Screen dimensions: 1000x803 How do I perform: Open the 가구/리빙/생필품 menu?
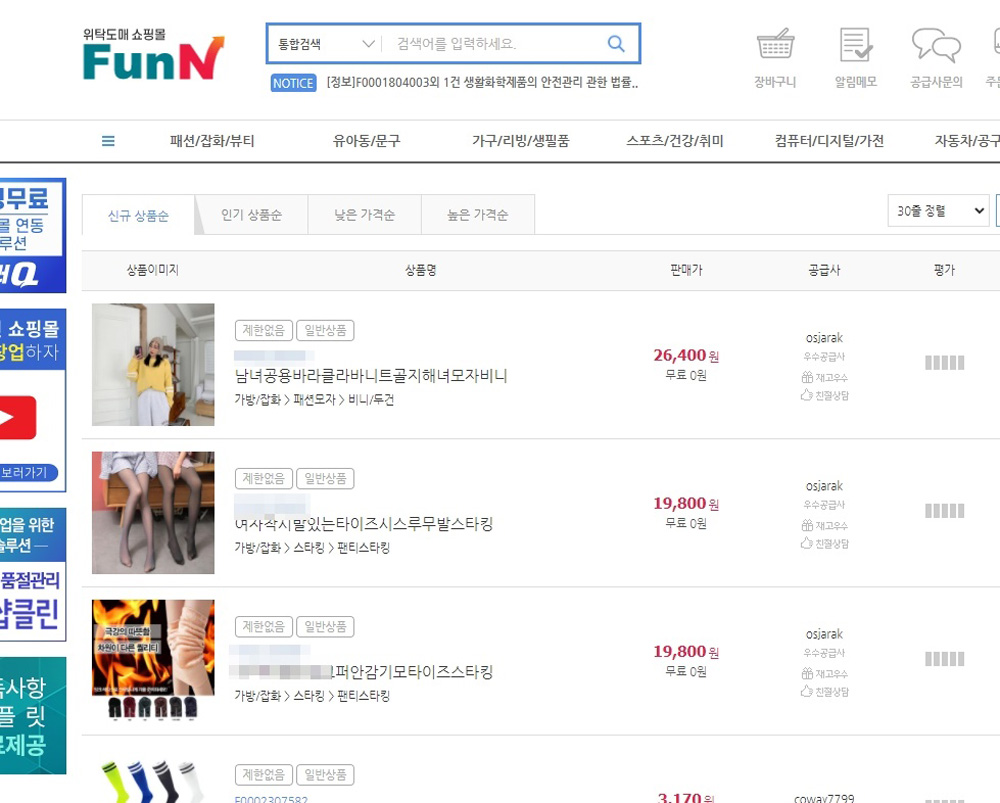pos(520,141)
